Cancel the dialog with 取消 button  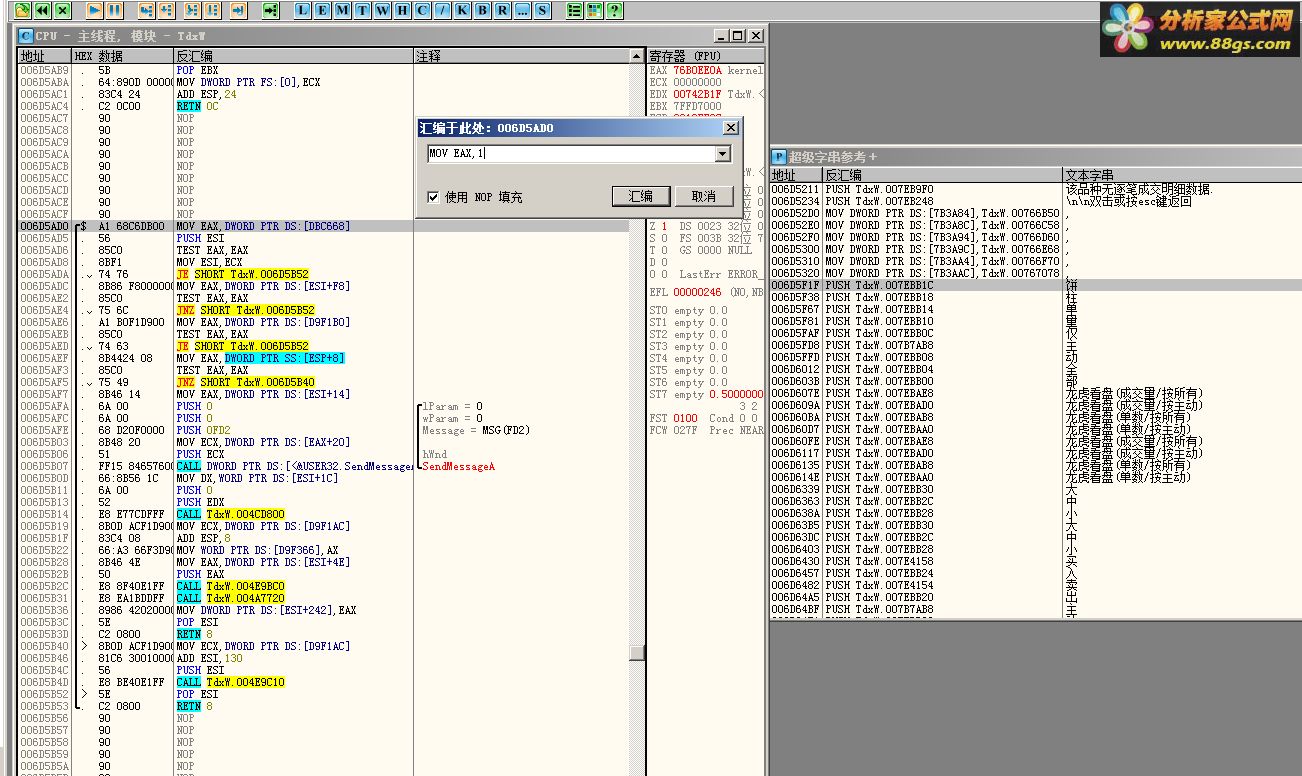click(704, 196)
